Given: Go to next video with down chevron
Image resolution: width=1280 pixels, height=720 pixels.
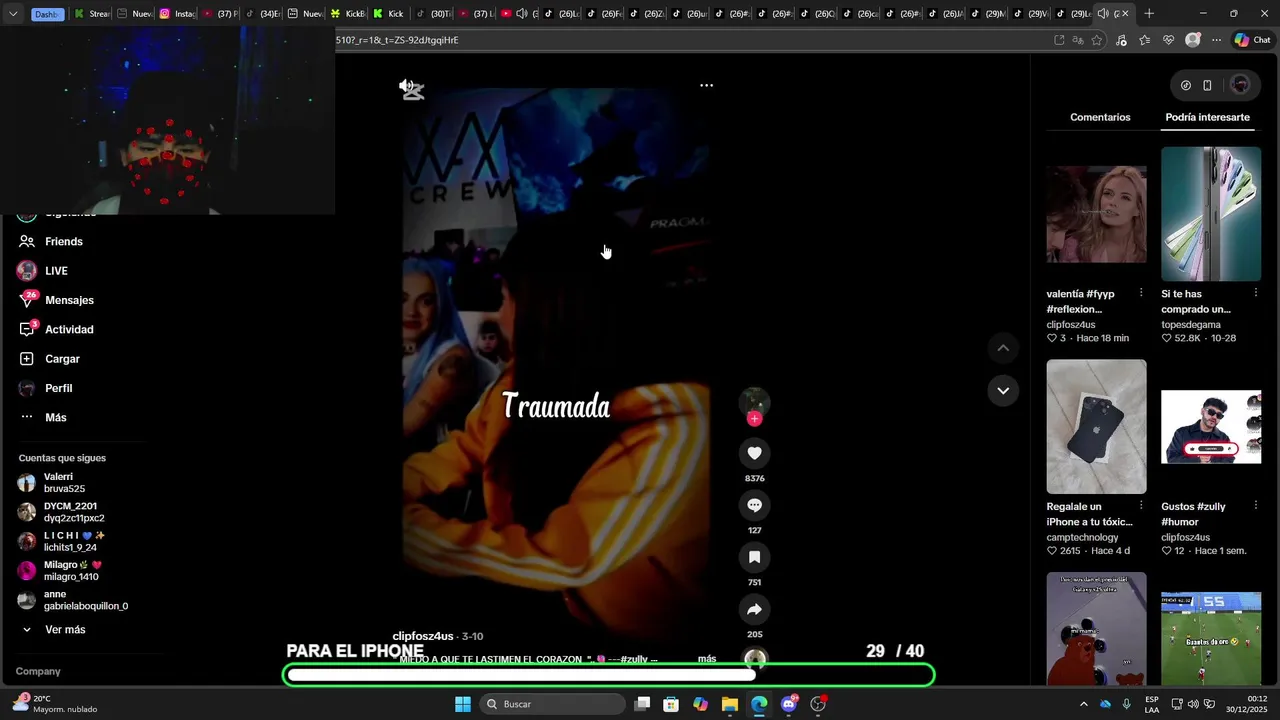Looking at the screenshot, I should pyautogui.click(x=1003, y=390).
